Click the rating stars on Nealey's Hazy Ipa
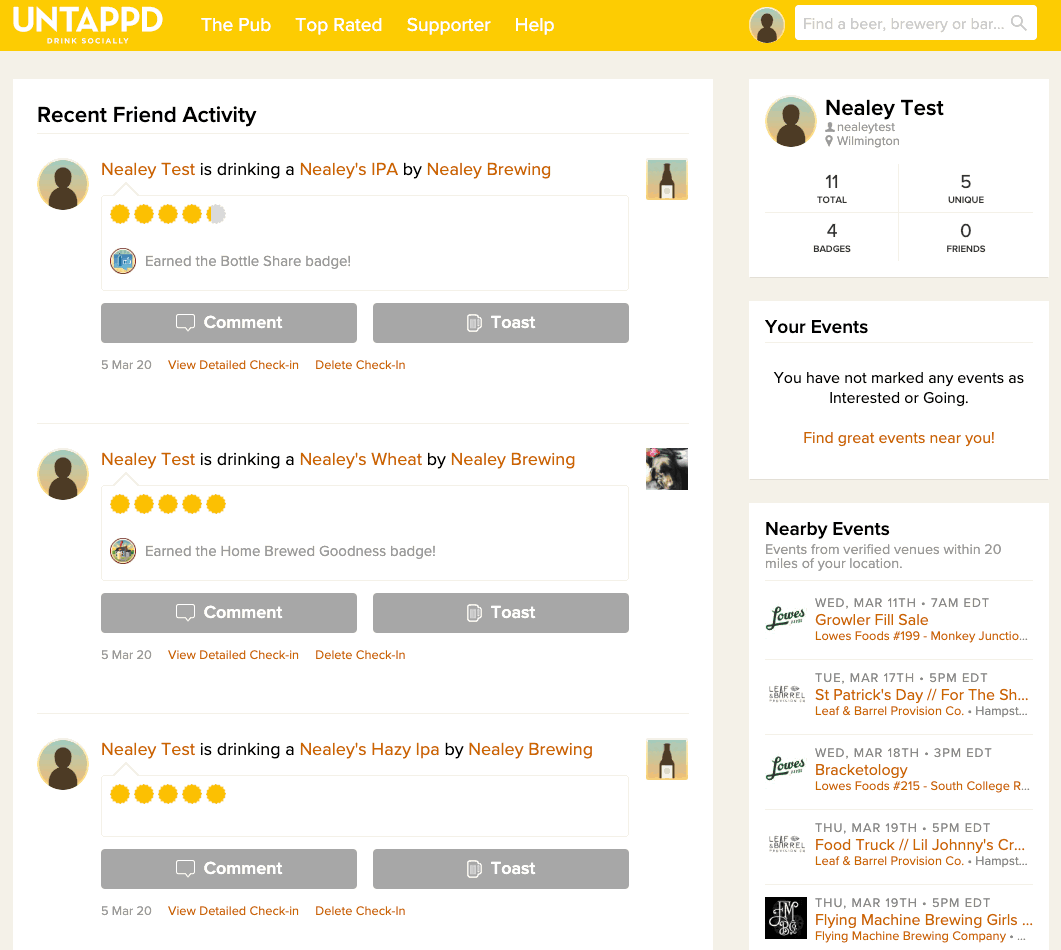This screenshot has width=1061, height=950. click(x=168, y=794)
